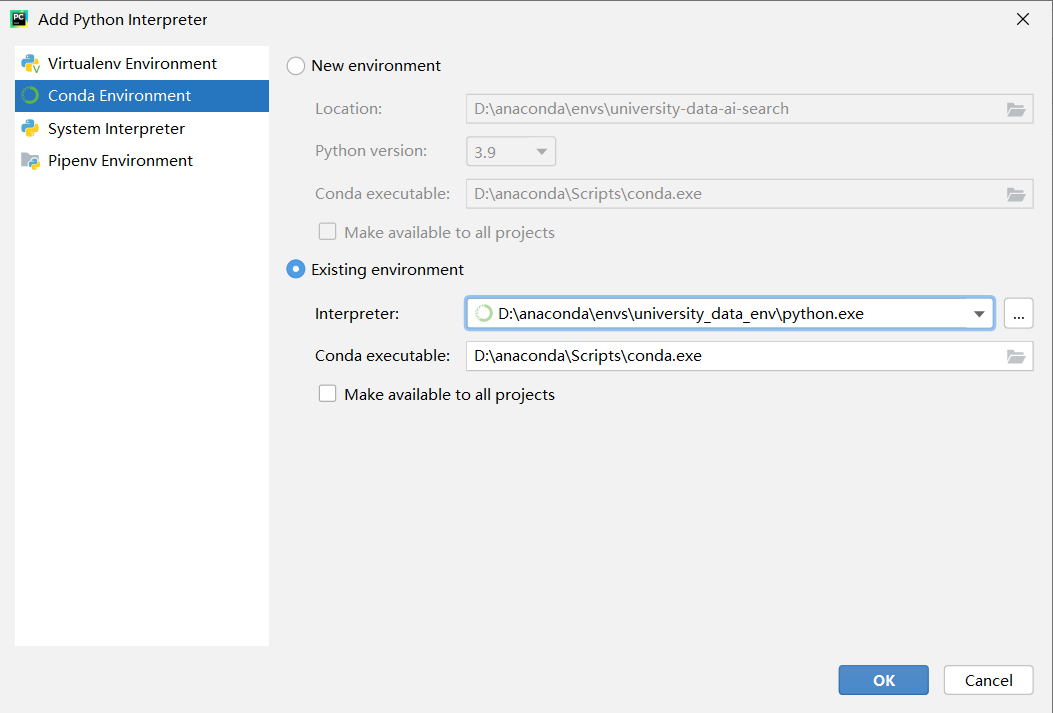Screen dimensions: 1053x713
Task: Click the Virtualenv Python icon
Action: tap(30, 64)
